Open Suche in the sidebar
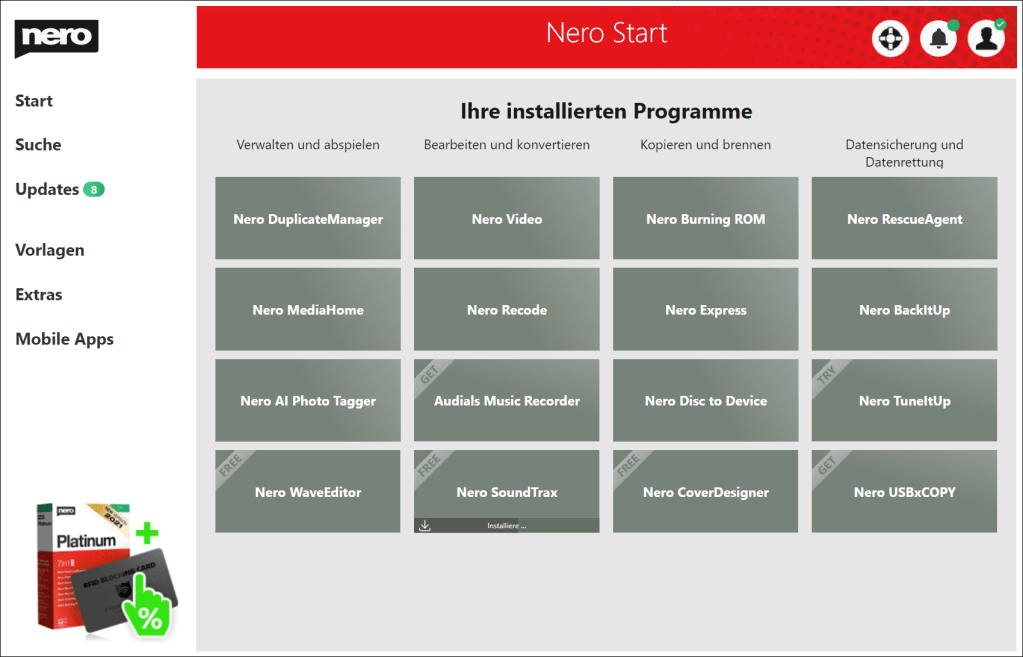Viewport: 1023px width, 657px height. tap(38, 145)
